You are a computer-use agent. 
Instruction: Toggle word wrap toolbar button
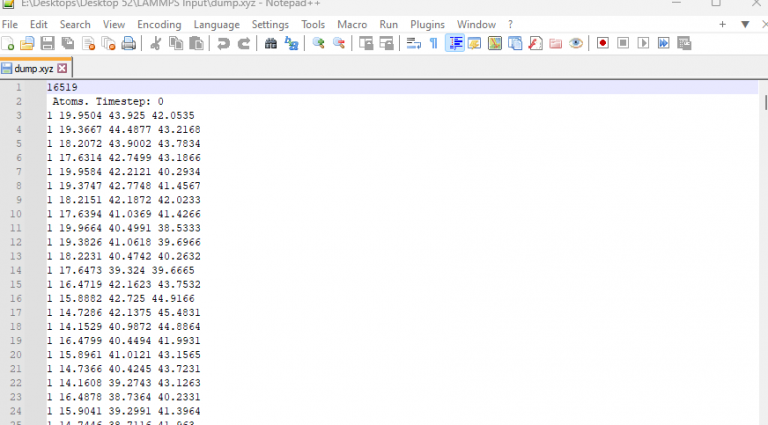point(413,43)
